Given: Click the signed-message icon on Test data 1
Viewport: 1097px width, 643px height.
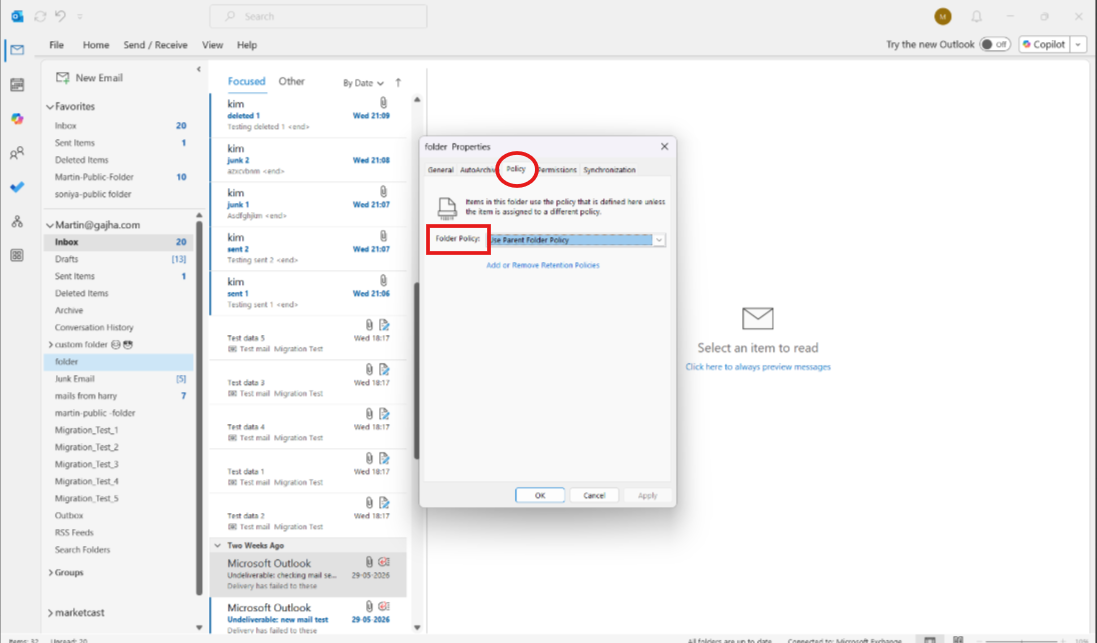Looking at the screenshot, I should tap(384, 459).
